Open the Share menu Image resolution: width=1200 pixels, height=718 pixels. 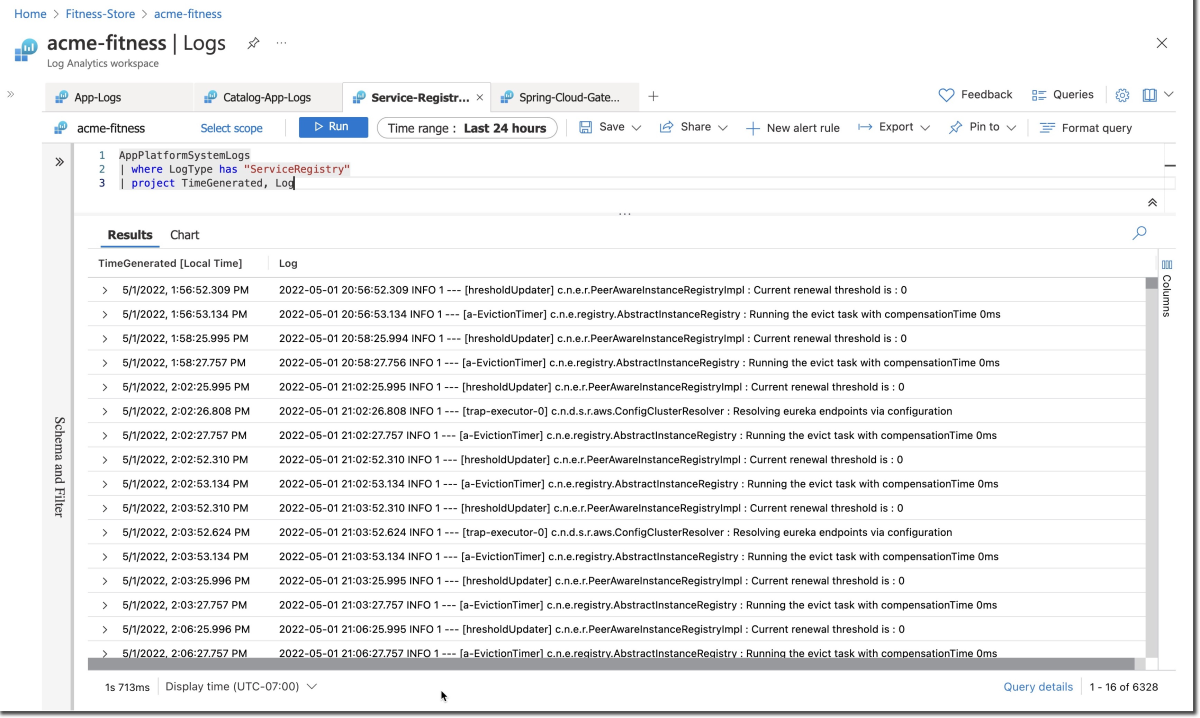point(693,127)
